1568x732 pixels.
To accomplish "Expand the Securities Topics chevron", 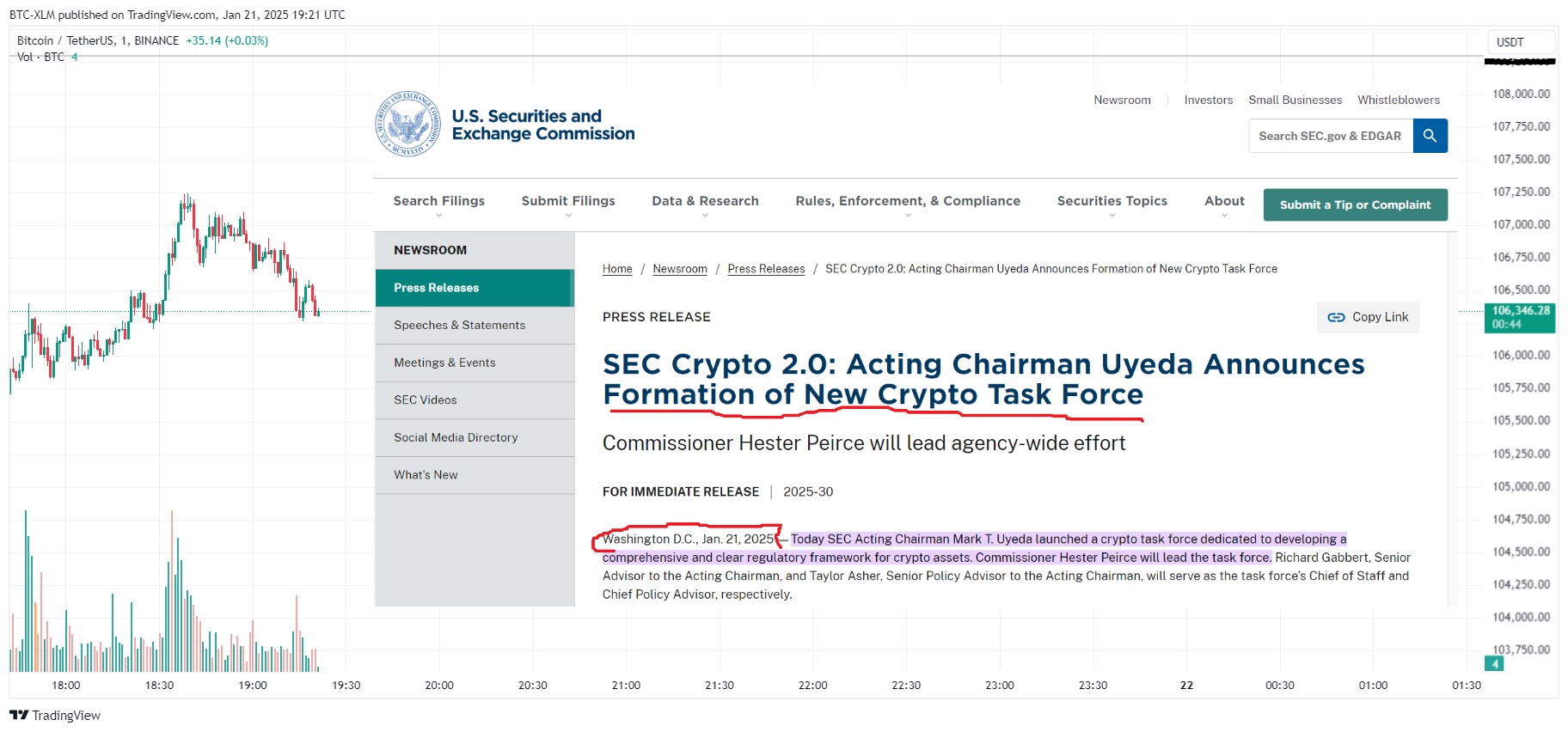I will point(1112,216).
